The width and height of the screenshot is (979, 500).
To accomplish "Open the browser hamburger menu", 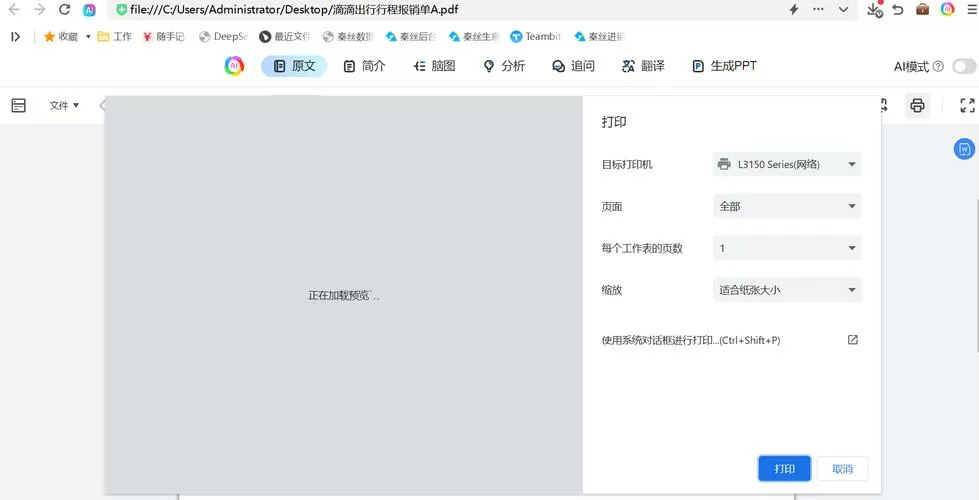I will (971, 10).
